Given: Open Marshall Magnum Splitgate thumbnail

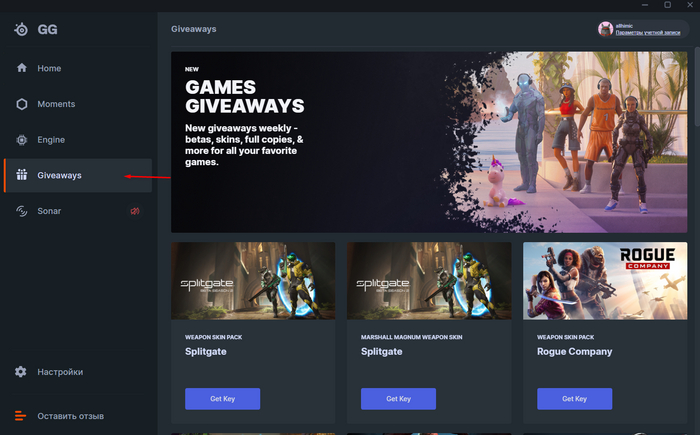Looking at the screenshot, I should tap(429, 281).
